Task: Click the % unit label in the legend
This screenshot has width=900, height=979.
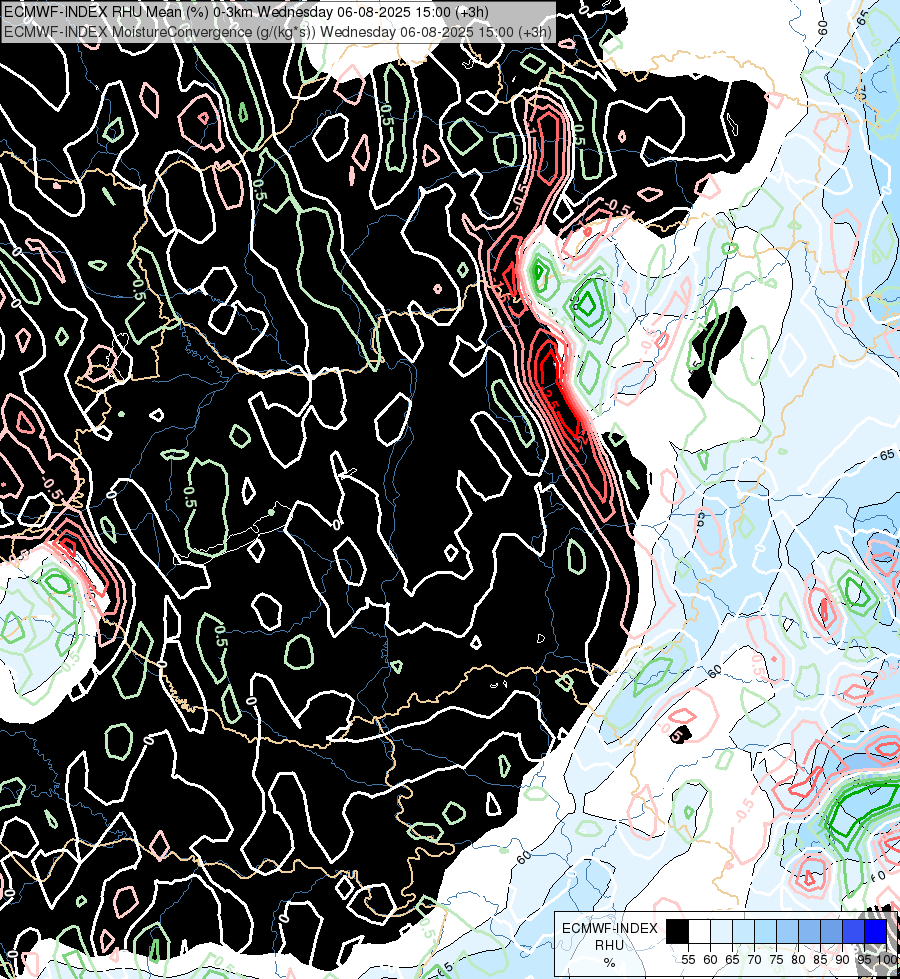Action: (610, 963)
